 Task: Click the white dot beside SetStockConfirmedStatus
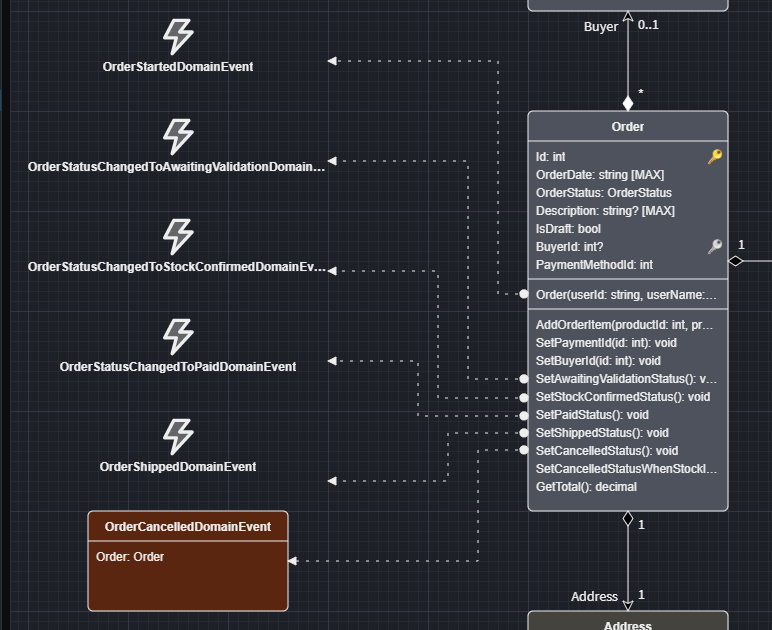pos(524,397)
